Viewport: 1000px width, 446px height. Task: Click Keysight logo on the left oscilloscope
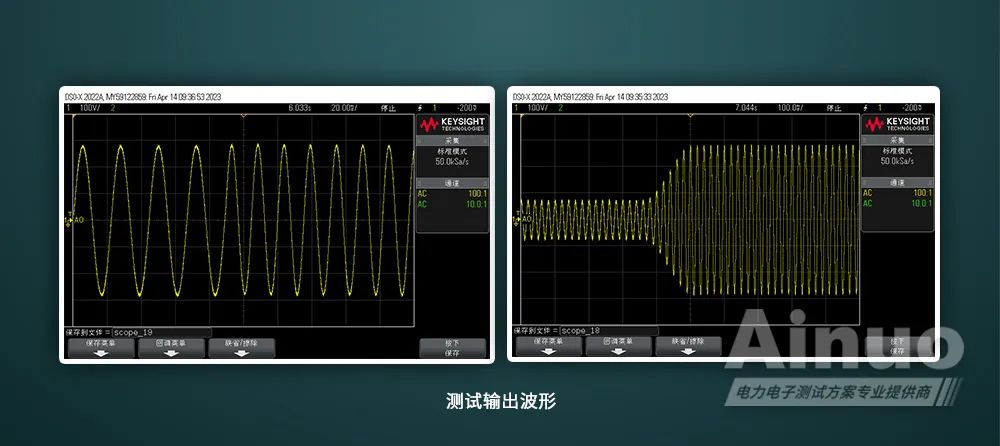coord(452,125)
